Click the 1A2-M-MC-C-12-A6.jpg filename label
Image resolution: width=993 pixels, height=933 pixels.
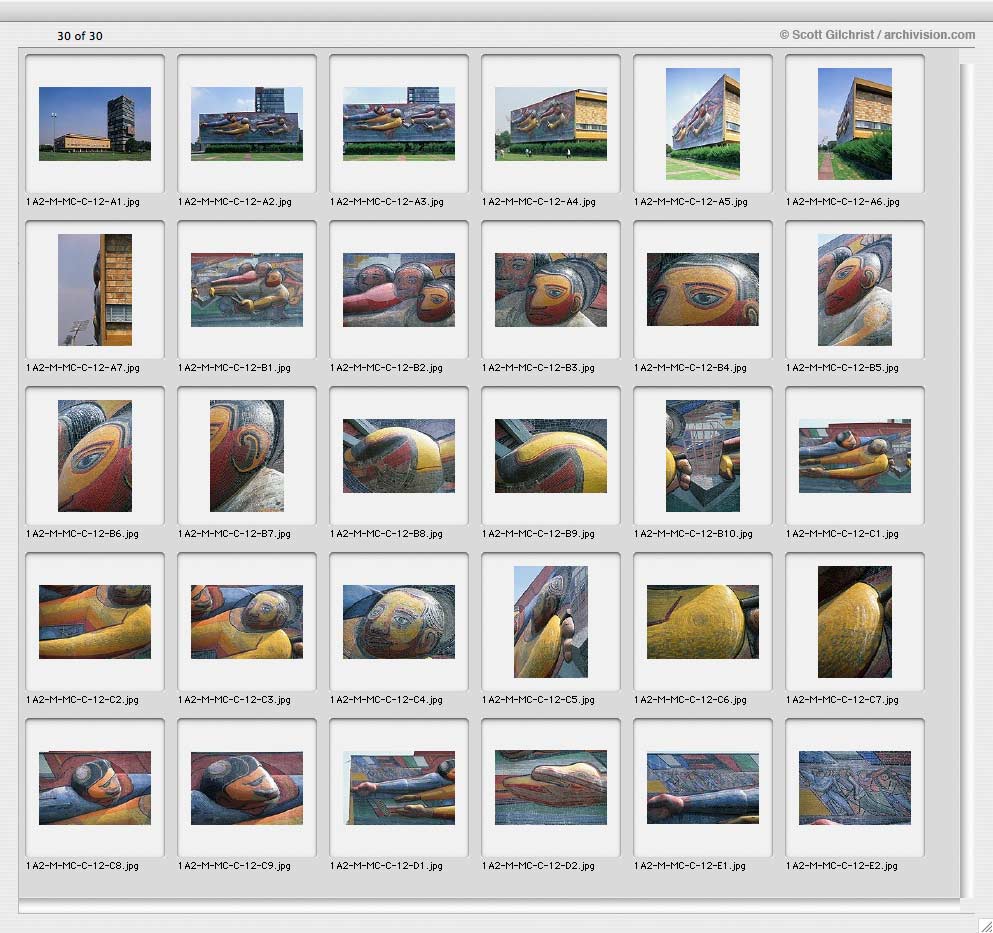(843, 202)
